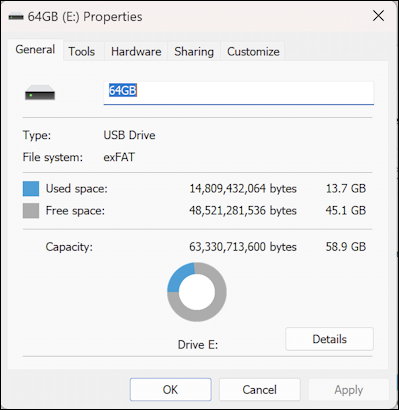Screen dimensions: 399x410
Task: Click the large USB drive icon
Action: pos(40,92)
